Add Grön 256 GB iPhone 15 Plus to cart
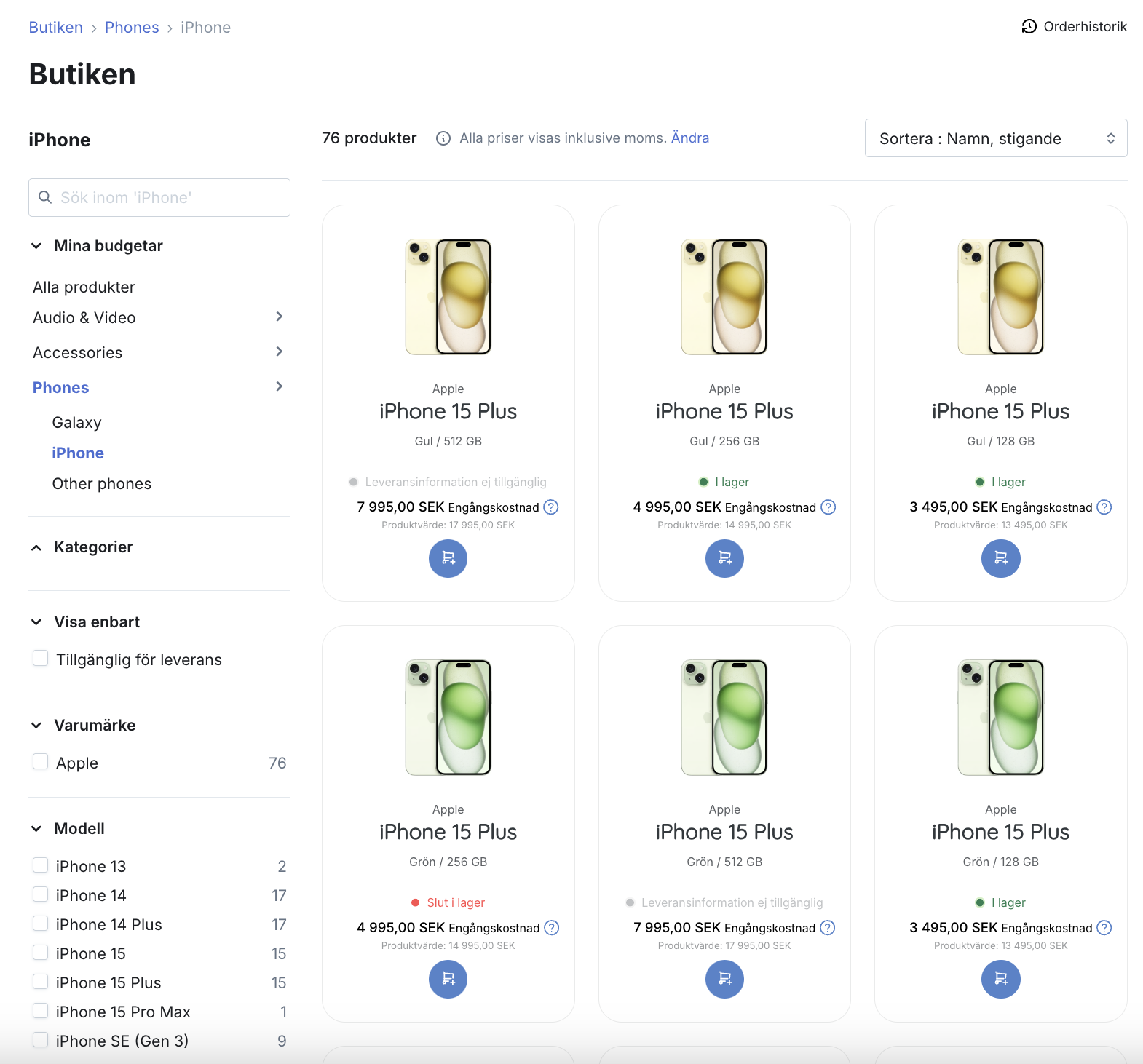The height and width of the screenshot is (1064, 1143). (x=448, y=979)
